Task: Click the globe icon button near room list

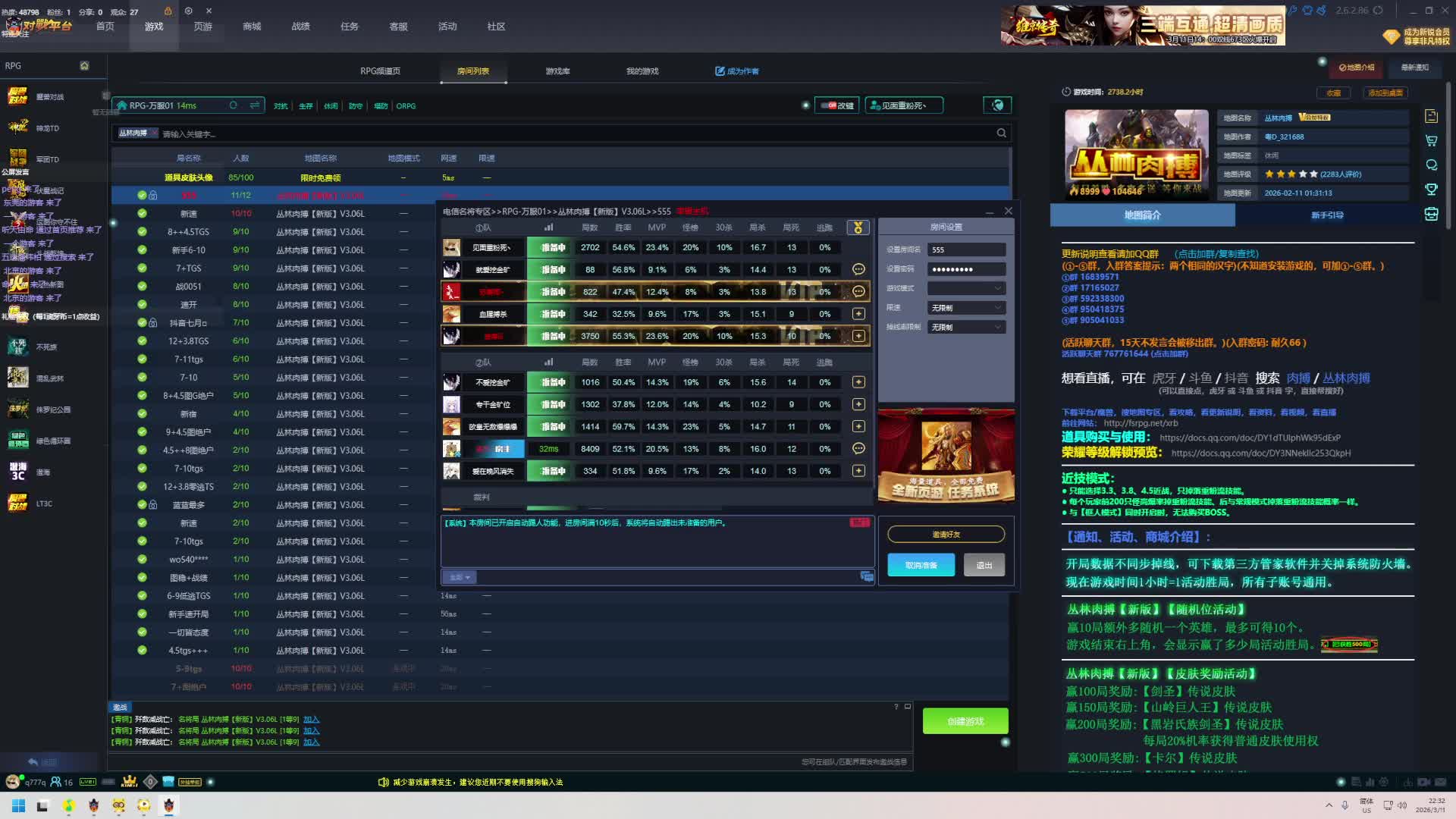Action: tap(997, 105)
